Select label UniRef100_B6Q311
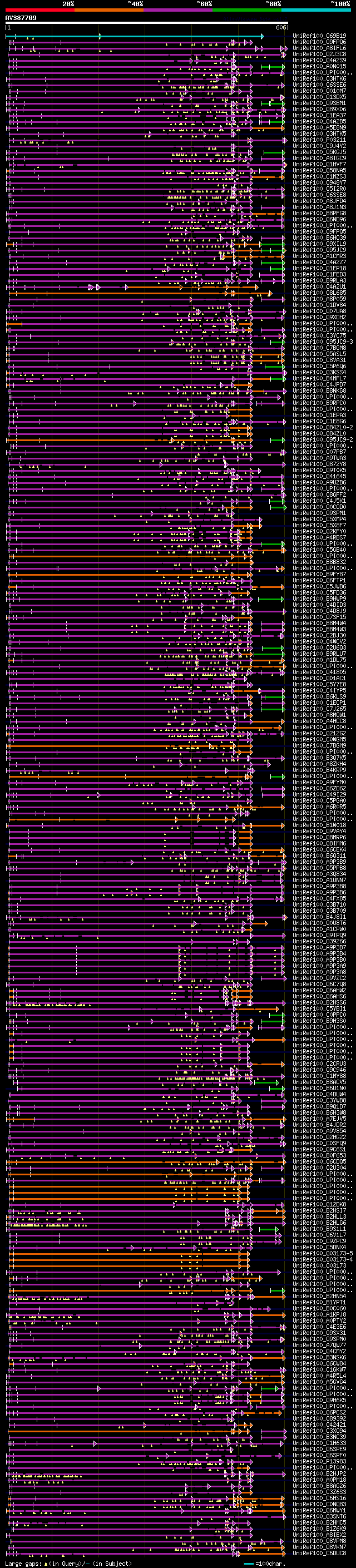 [319, 856]
